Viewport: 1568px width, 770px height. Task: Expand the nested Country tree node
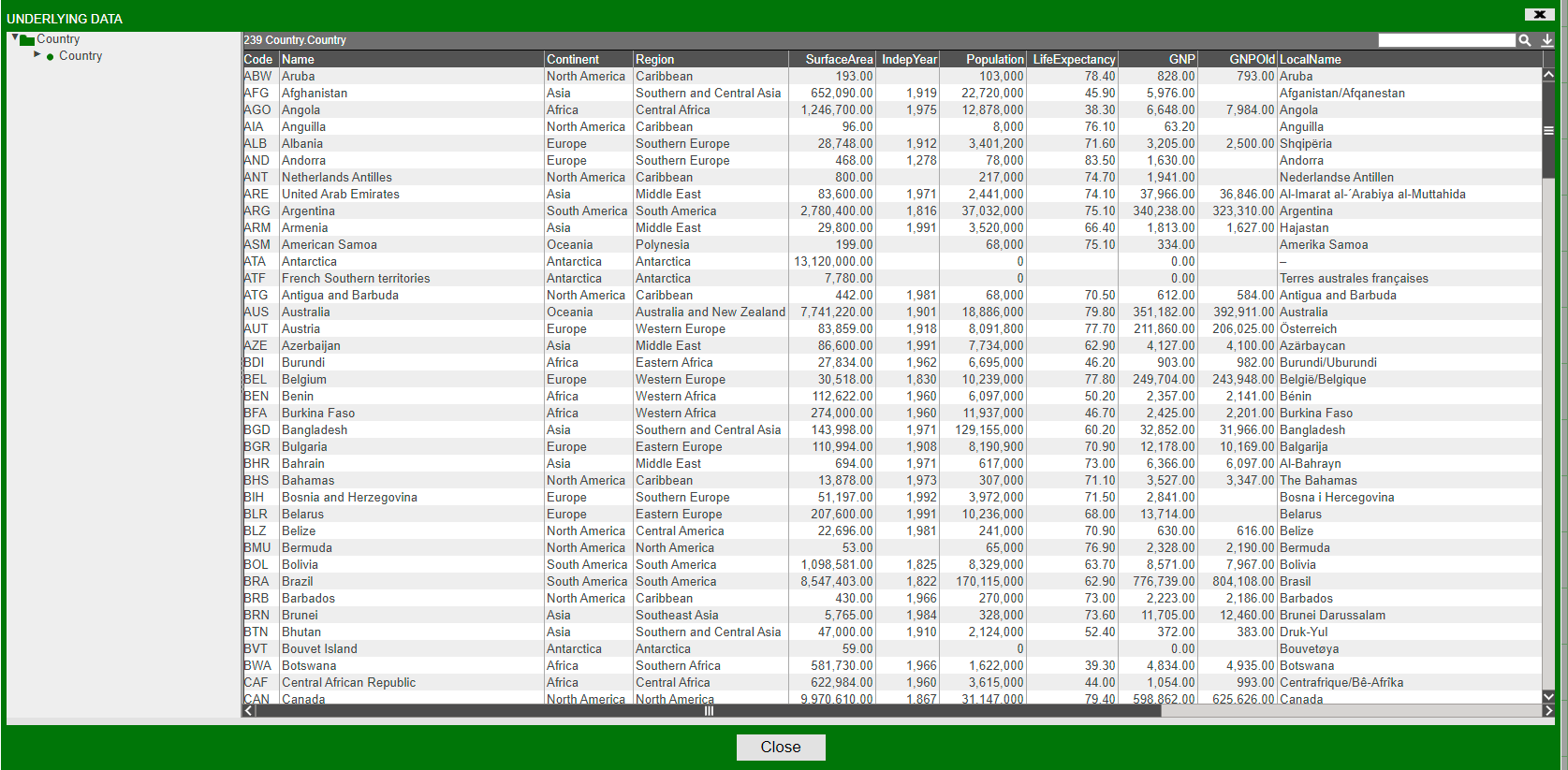(37, 55)
